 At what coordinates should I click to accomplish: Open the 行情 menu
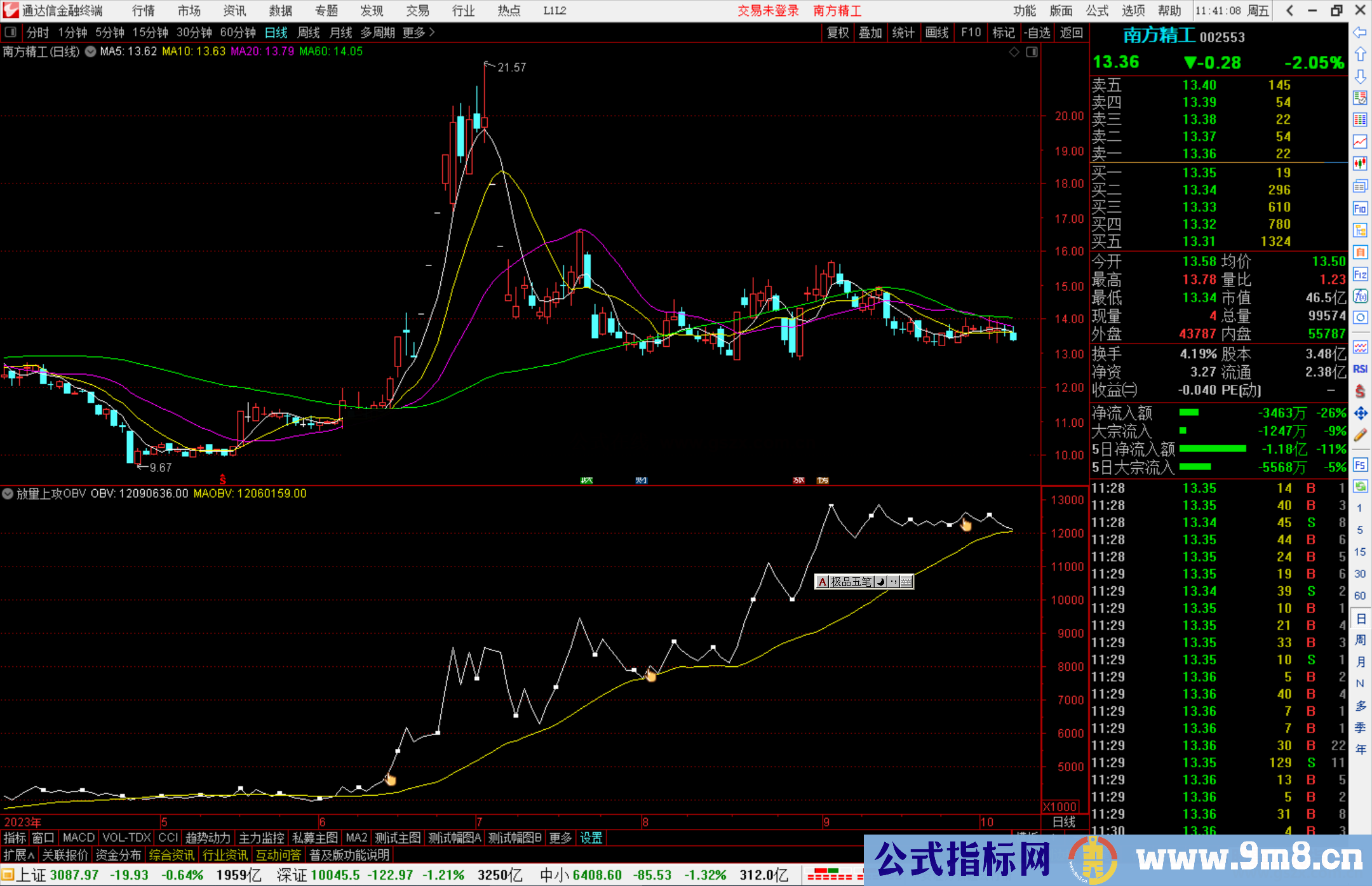point(143,11)
